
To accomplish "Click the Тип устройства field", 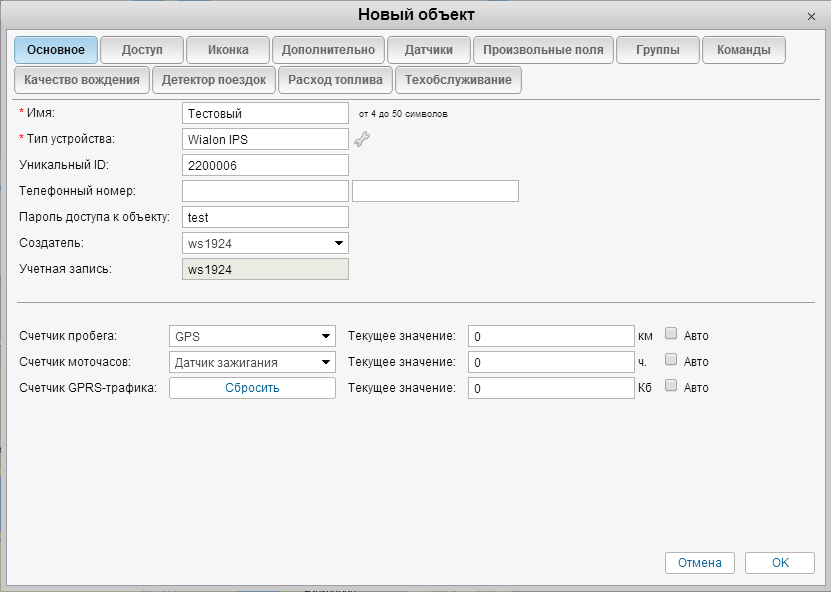I will coord(265,139).
